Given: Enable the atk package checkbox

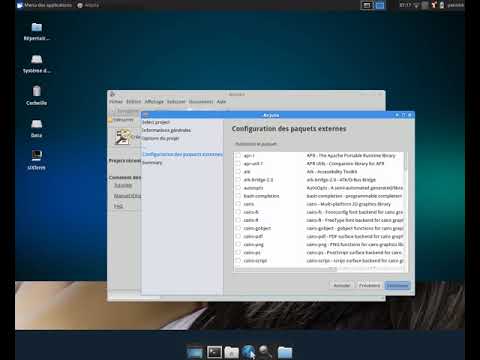Looking at the screenshot, I should [x=238, y=171].
